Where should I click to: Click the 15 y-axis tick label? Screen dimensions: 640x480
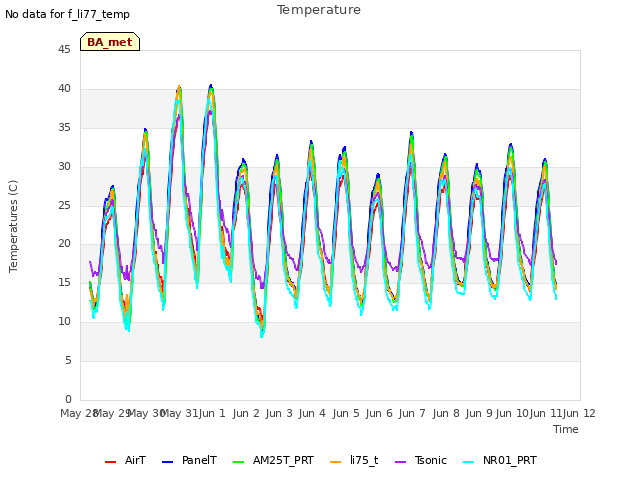point(64,282)
